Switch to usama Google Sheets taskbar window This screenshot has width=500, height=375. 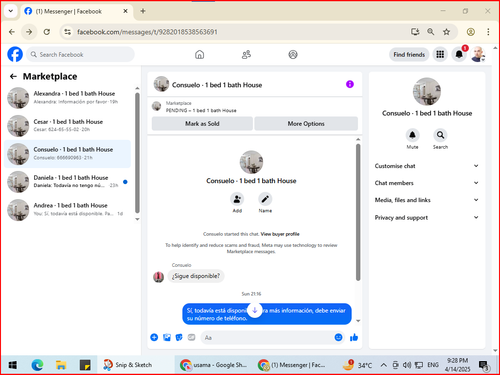coord(213,365)
